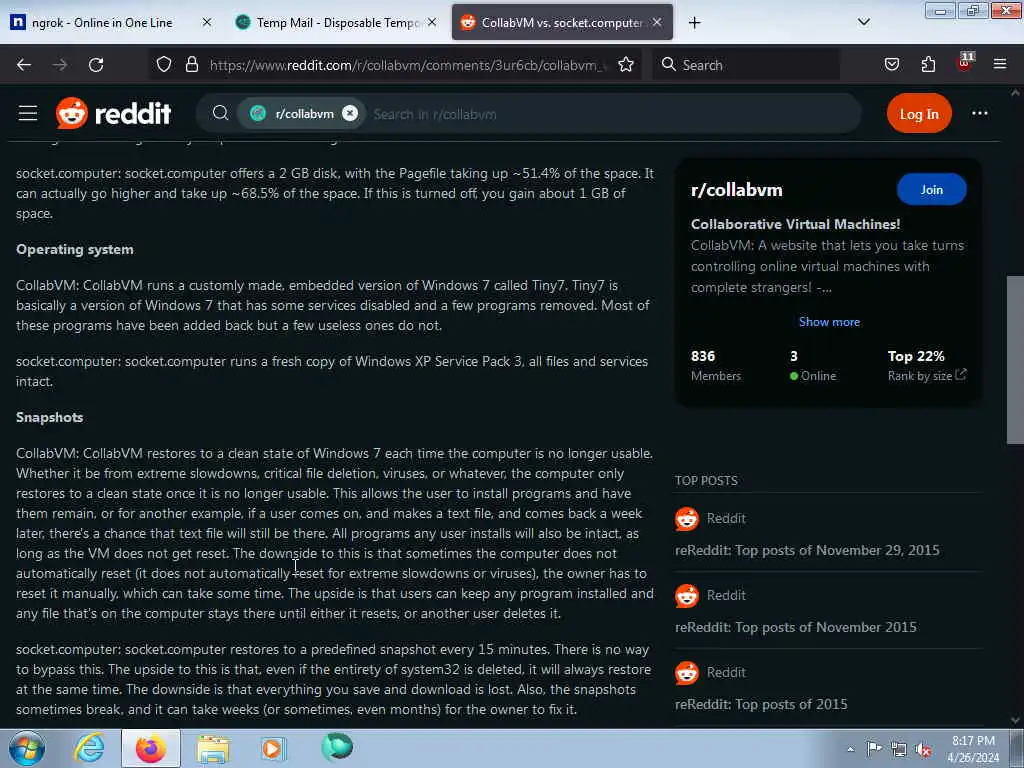Click the Firefox address bar URL
This screenshot has width=1024, height=768.
408,65
